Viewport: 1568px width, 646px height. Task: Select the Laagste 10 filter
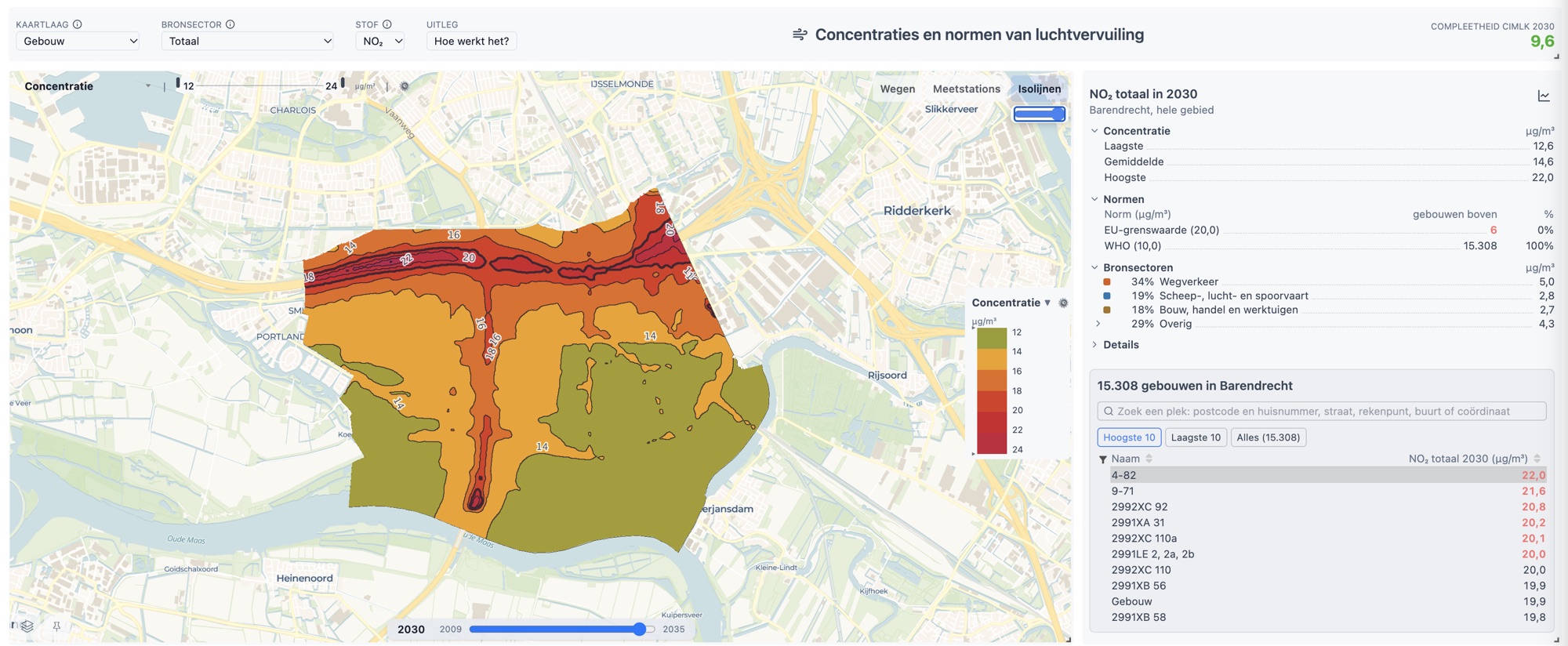1196,437
